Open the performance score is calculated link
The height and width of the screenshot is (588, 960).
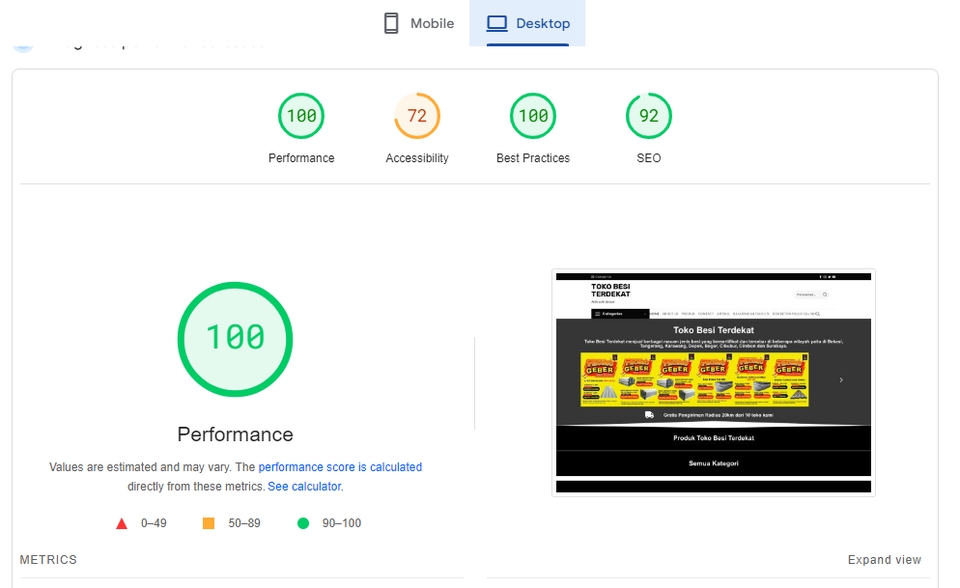(x=340, y=466)
